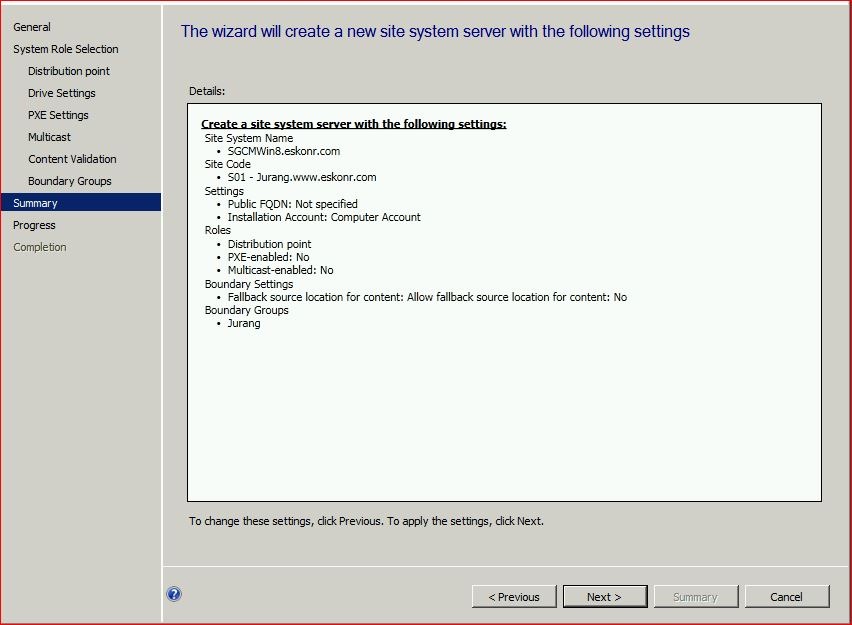Screen dimensions: 852x625
Task: Select the Boundary Groups page
Action: [69, 181]
